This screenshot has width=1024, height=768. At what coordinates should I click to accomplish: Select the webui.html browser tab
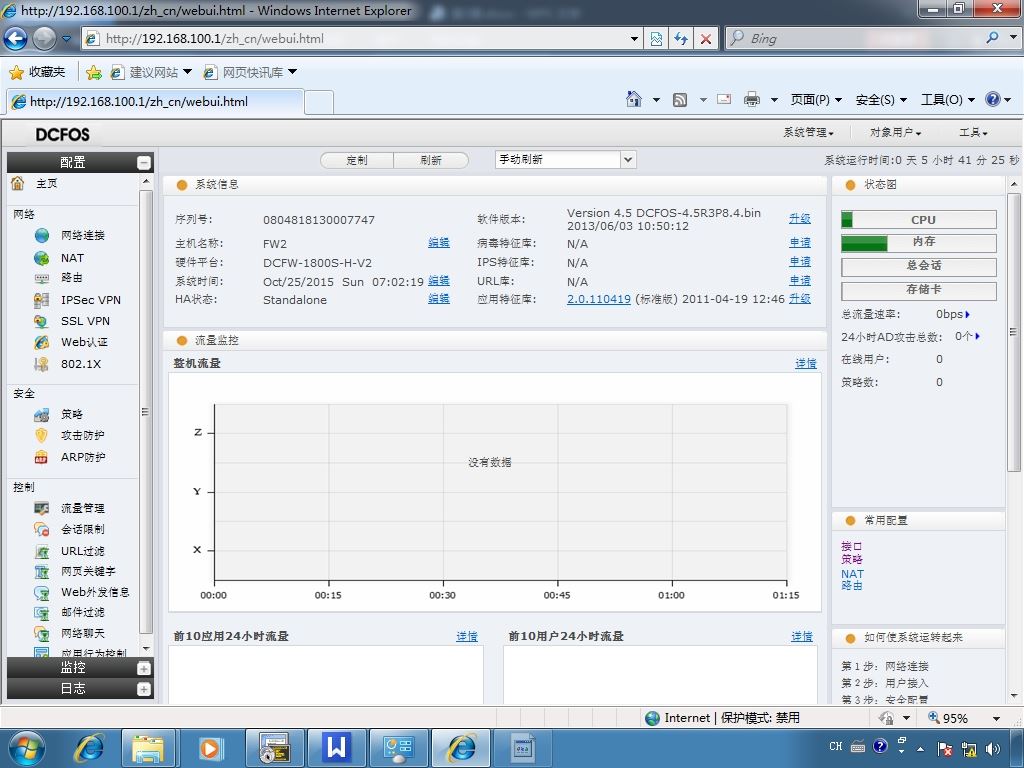pos(155,102)
